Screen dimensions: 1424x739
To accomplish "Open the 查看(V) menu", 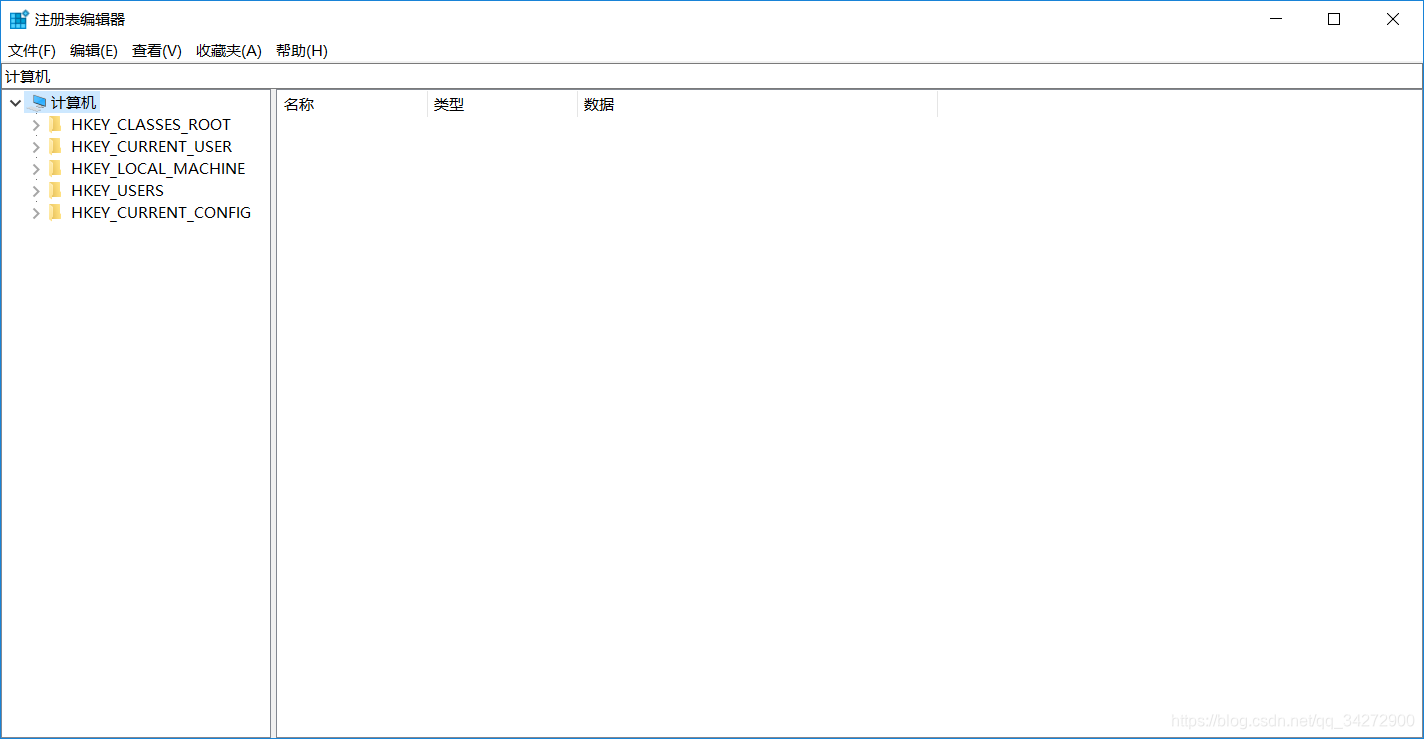I will pyautogui.click(x=157, y=51).
